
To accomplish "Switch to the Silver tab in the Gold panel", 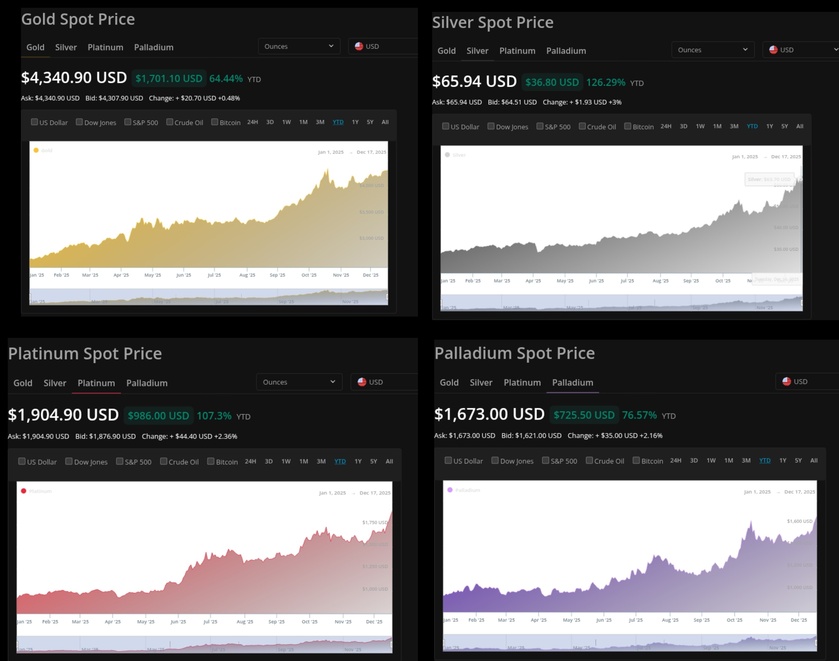I will [x=66, y=47].
